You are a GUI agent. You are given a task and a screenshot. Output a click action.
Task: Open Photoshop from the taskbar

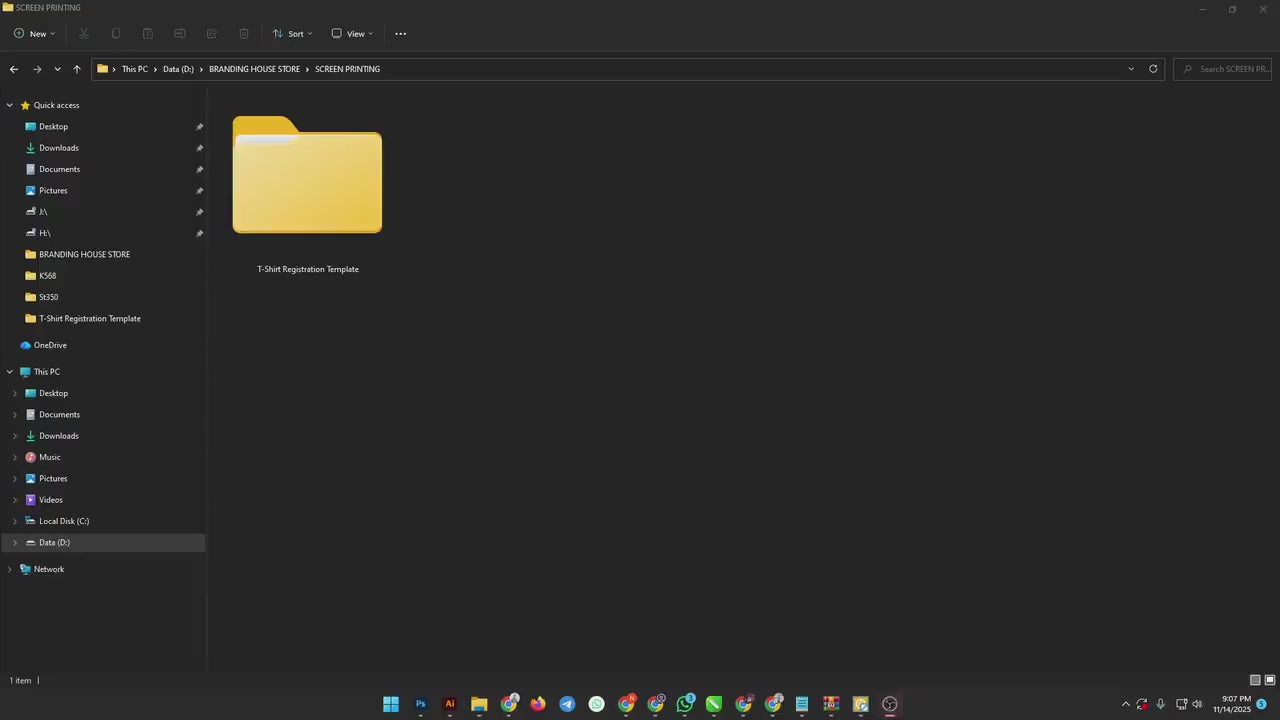point(421,704)
